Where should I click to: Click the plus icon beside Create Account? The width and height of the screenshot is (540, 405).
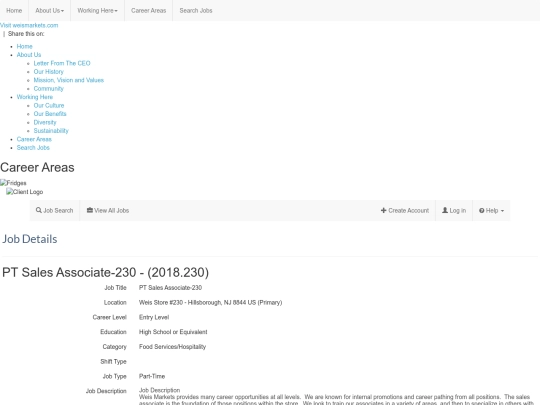pyautogui.click(x=383, y=210)
